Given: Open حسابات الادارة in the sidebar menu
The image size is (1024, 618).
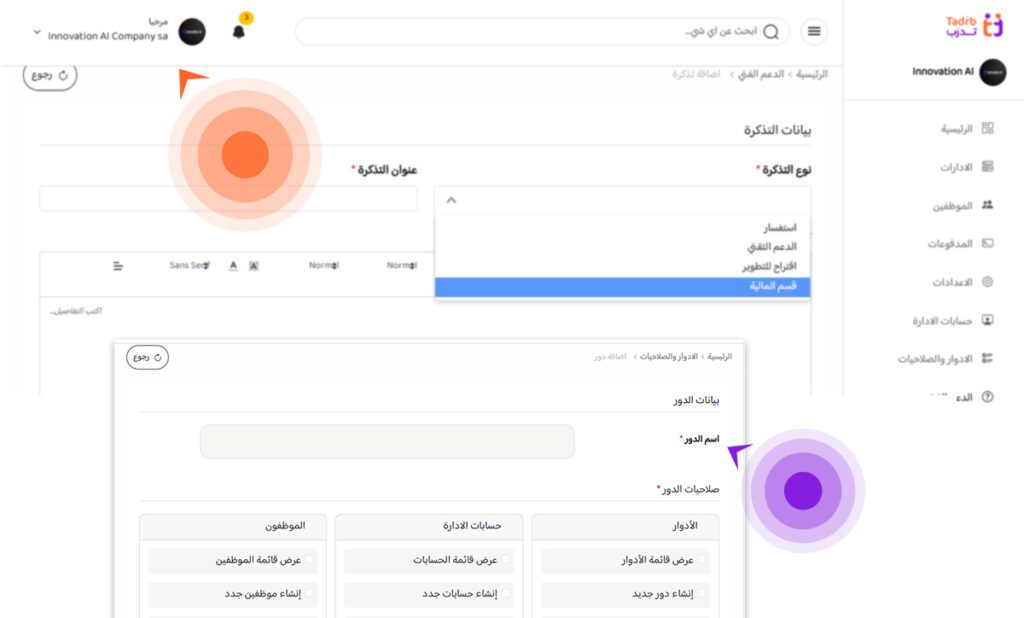Looking at the screenshot, I should [942, 321].
